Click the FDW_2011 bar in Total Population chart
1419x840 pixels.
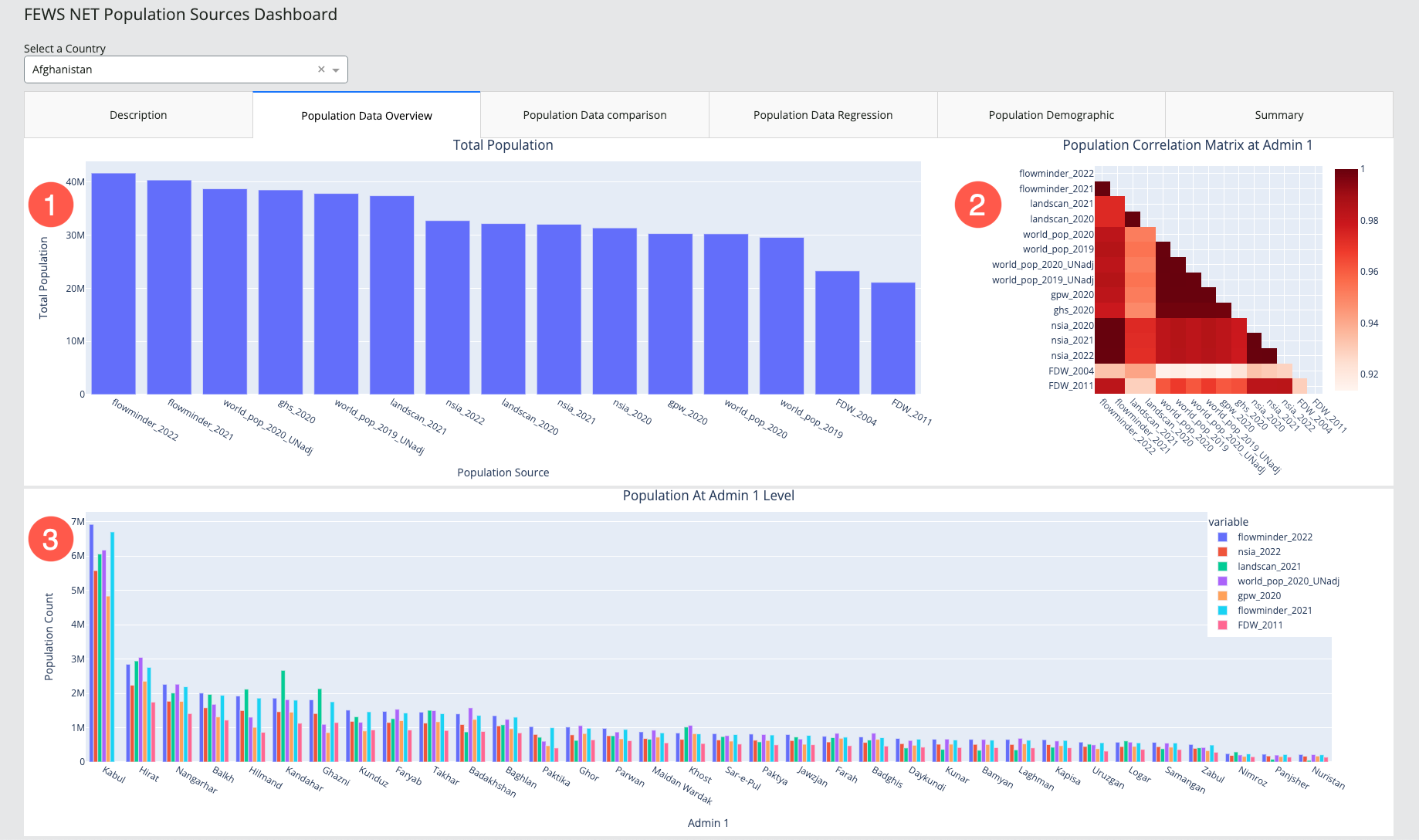pyautogui.click(x=893, y=338)
